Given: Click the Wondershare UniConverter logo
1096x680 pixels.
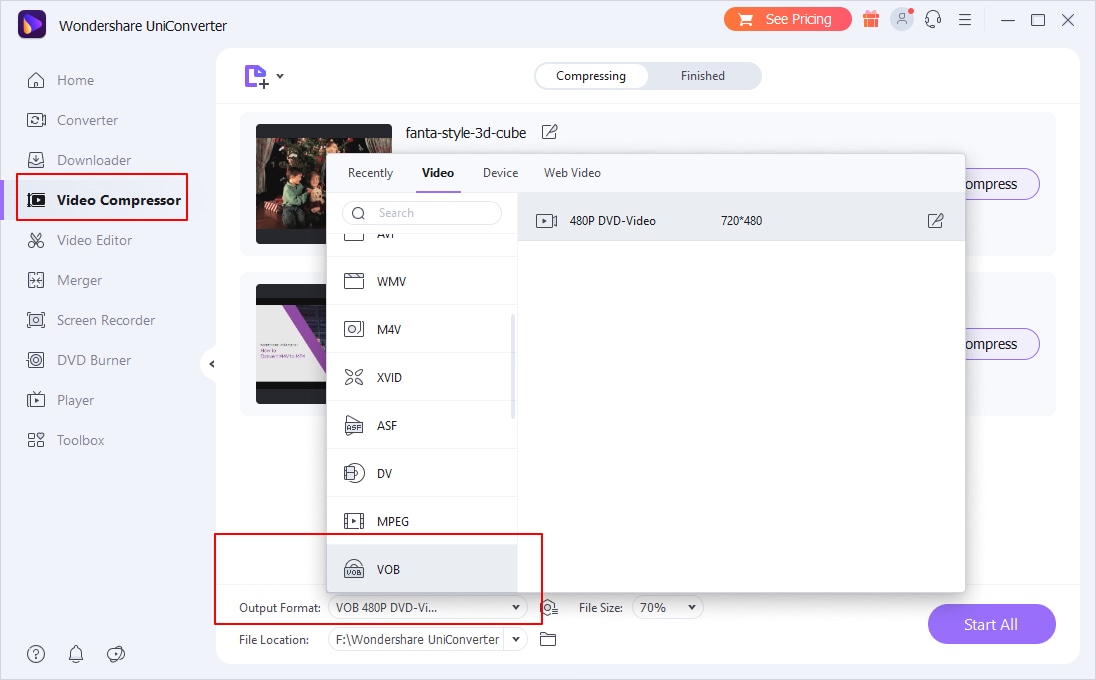Looking at the screenshot, I should coord(32,24).
